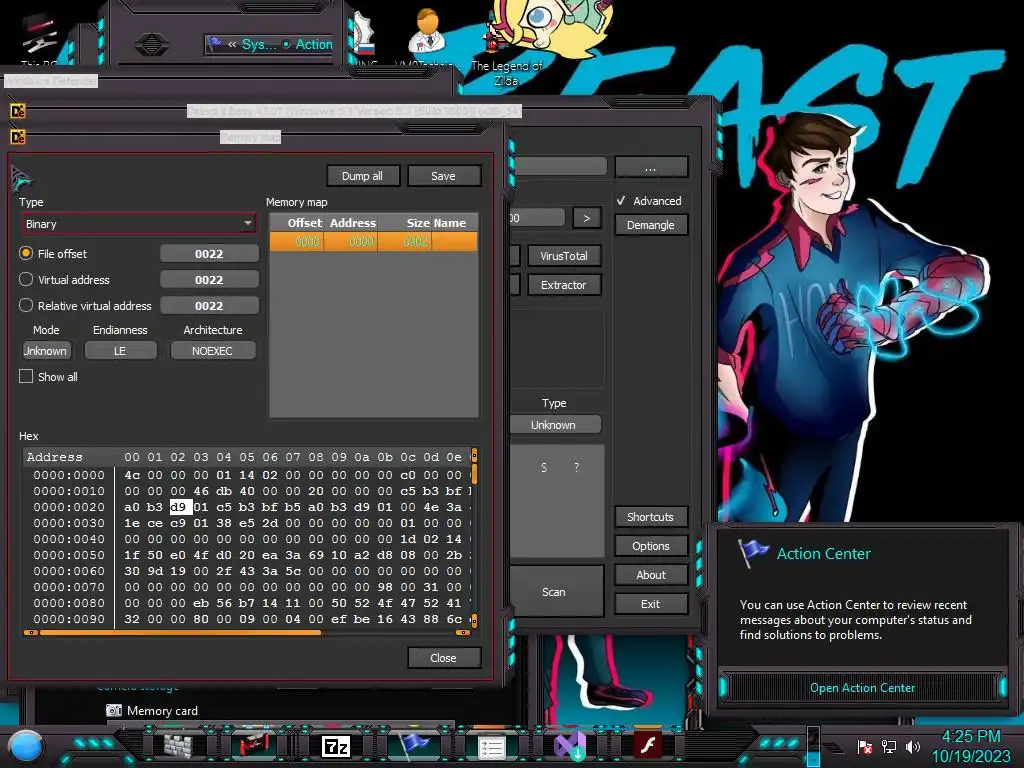
Task: Open the doctor desktop icon
Action: click(x=428, y=31)
